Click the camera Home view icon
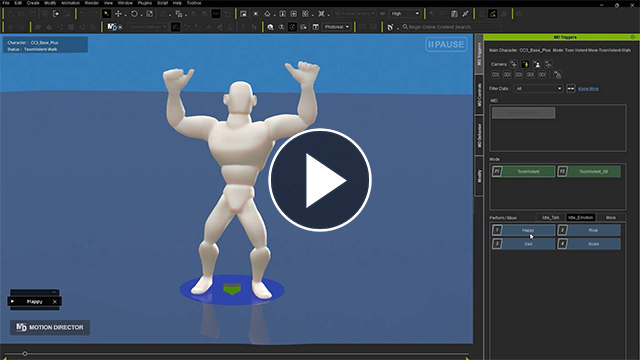Viewport: 640px width, 360px height. [267, 14]
